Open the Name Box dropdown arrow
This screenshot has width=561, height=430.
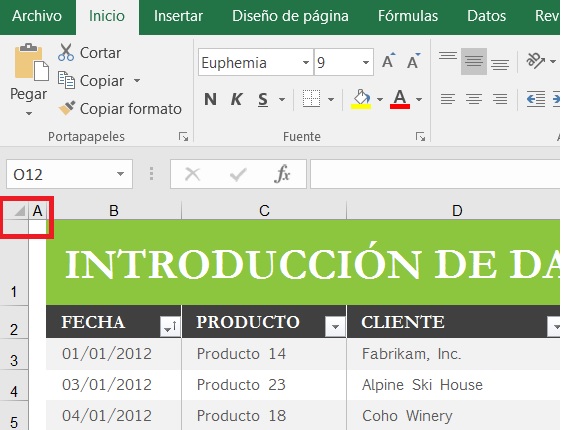click(121, 174)
